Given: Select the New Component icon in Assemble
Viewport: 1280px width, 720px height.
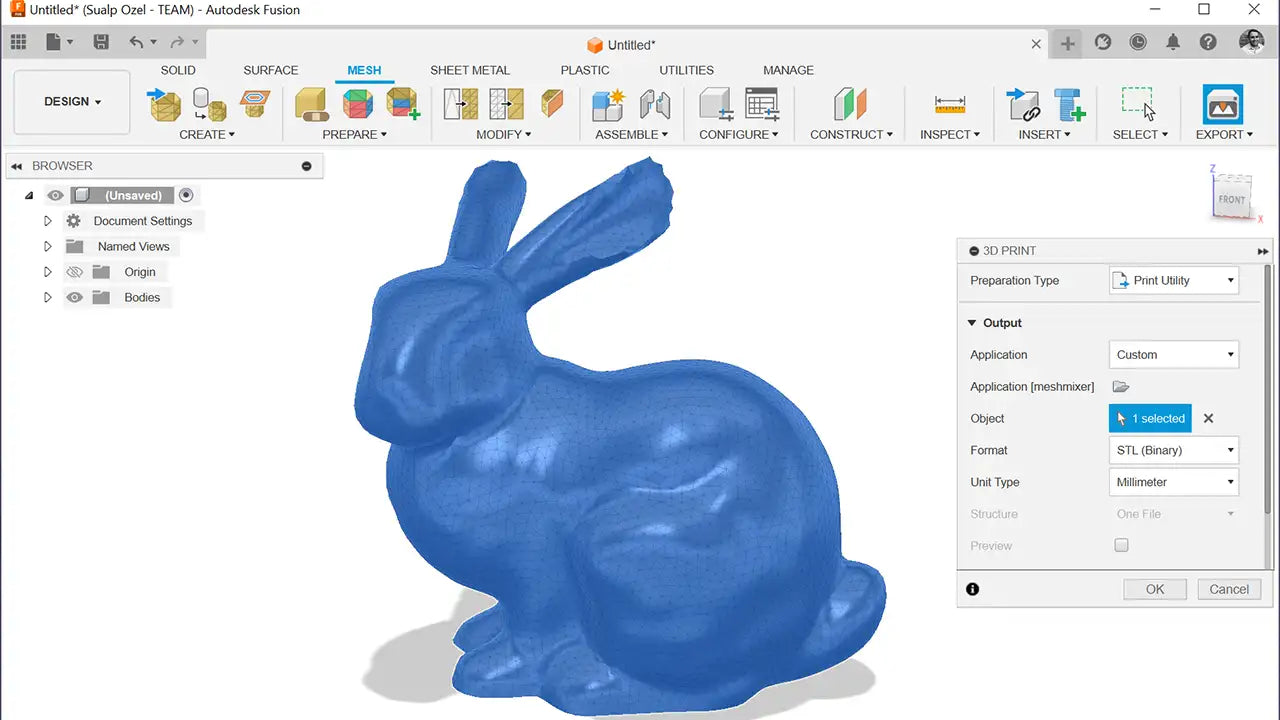Looking at the screenshot, I should pos(608,103).
